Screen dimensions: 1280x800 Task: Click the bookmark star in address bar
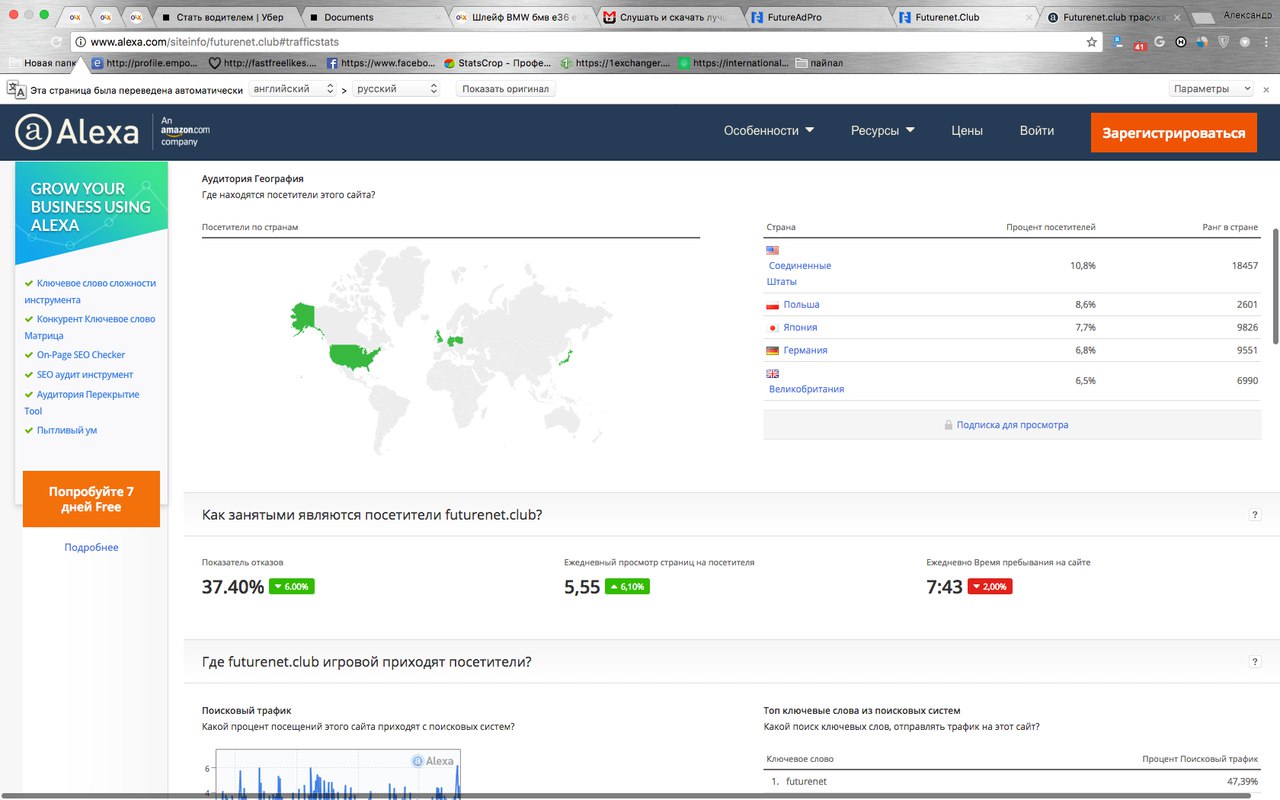1092,42
